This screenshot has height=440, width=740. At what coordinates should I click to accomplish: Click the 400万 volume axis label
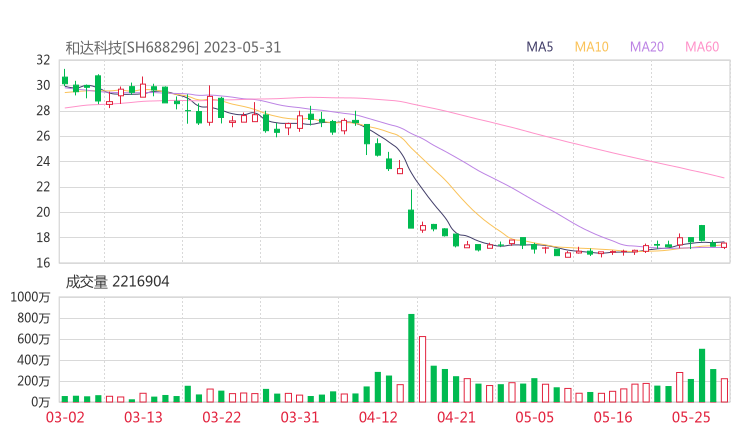click(33, 360)
